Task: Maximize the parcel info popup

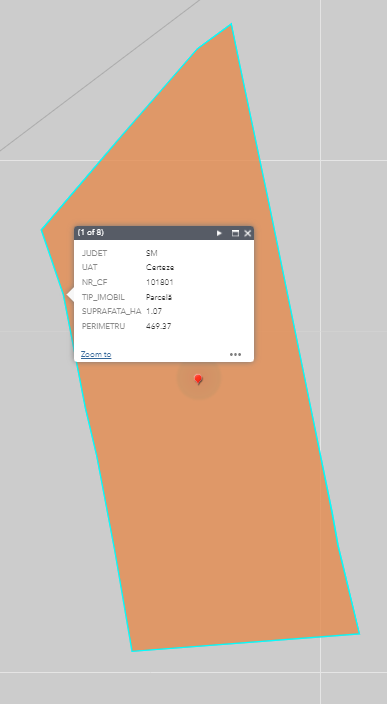Action: (x=235, y=233)
